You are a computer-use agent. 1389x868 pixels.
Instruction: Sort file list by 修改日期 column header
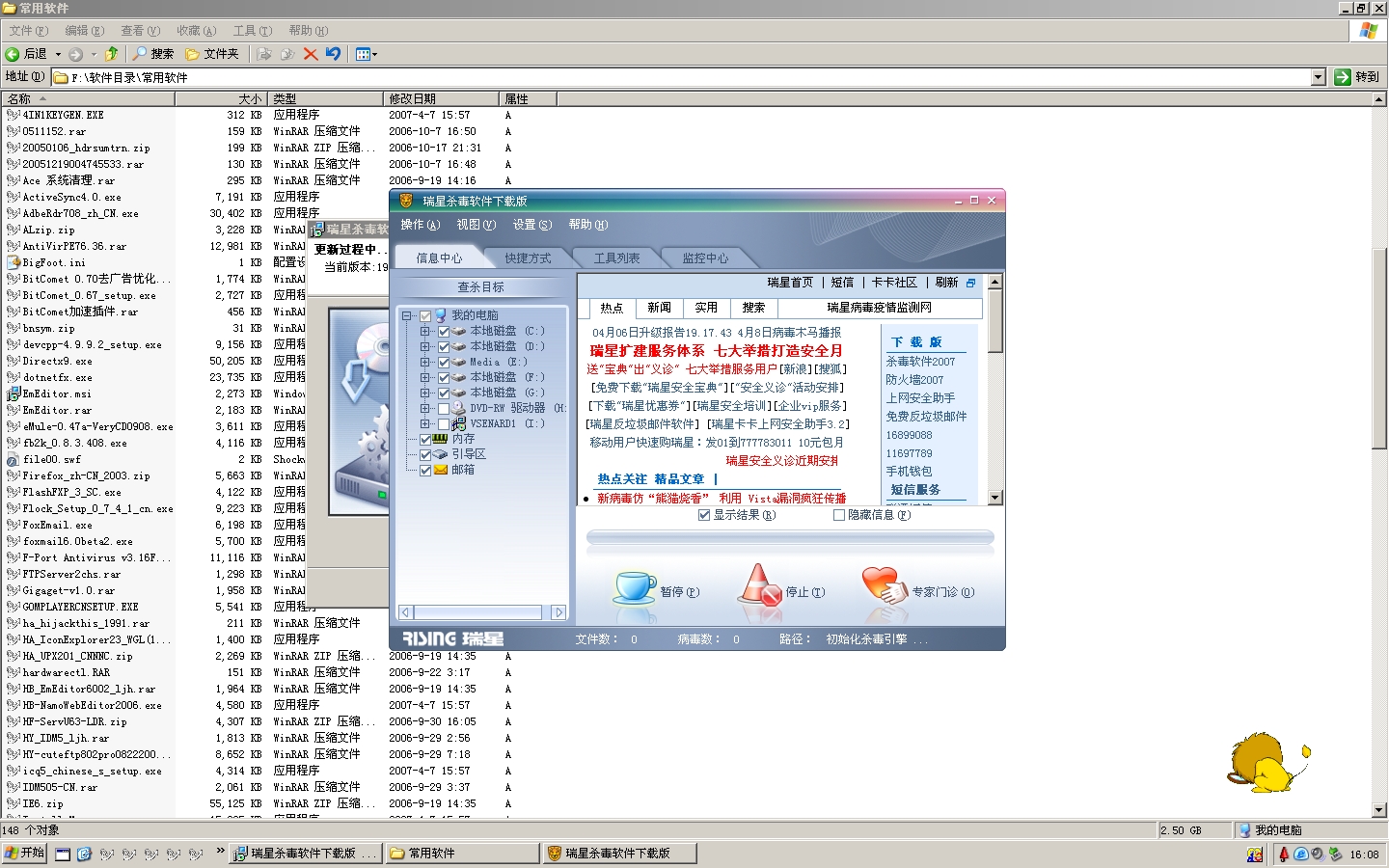pyautogui.click(x=441, y=98)
